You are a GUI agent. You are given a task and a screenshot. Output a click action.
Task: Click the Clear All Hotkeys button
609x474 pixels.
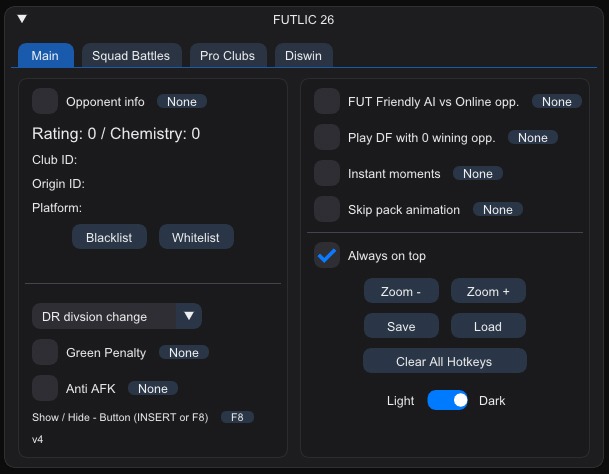coord(444,361)
